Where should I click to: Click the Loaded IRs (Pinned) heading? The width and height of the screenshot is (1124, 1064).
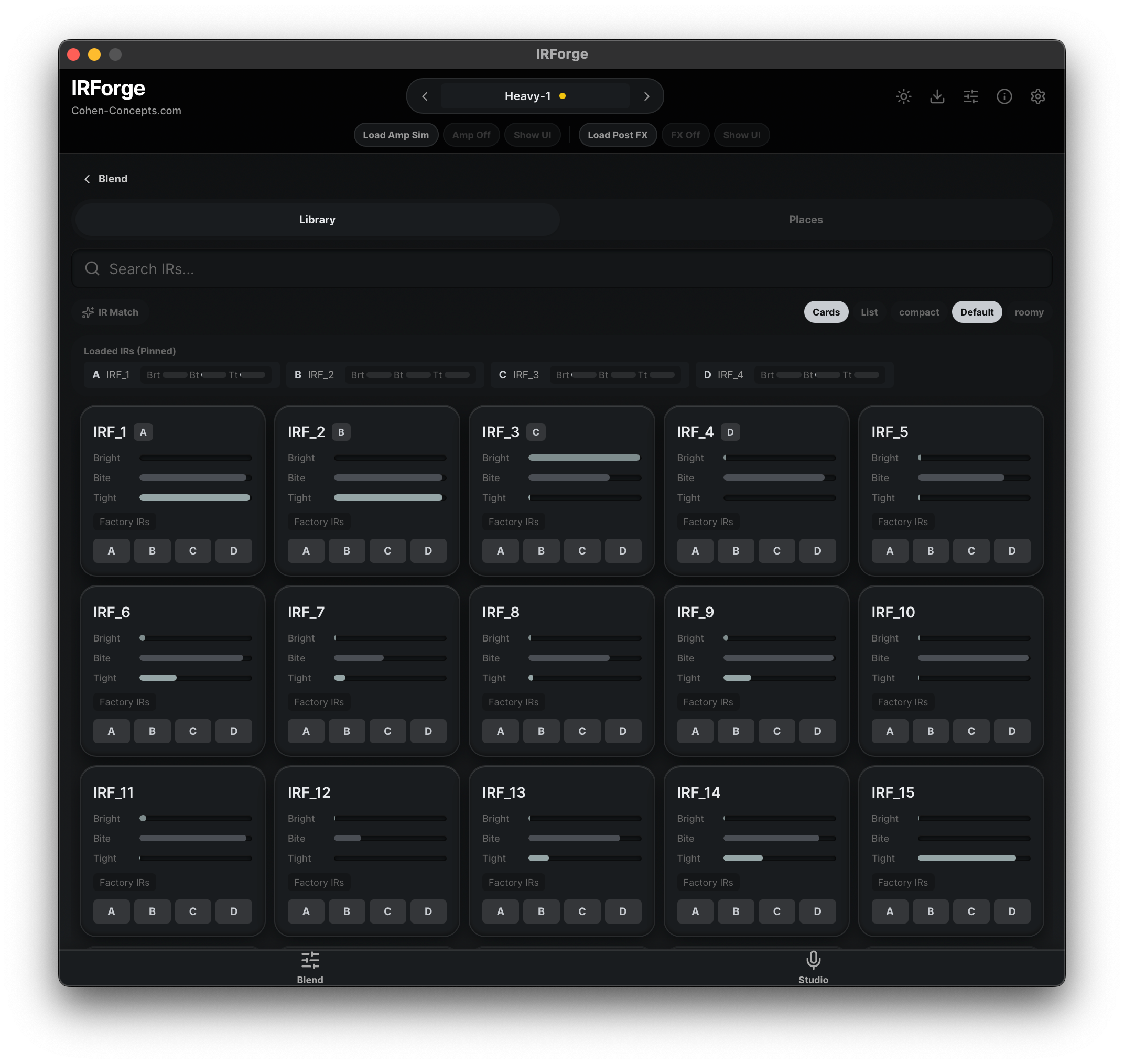(x=130, y=351)
